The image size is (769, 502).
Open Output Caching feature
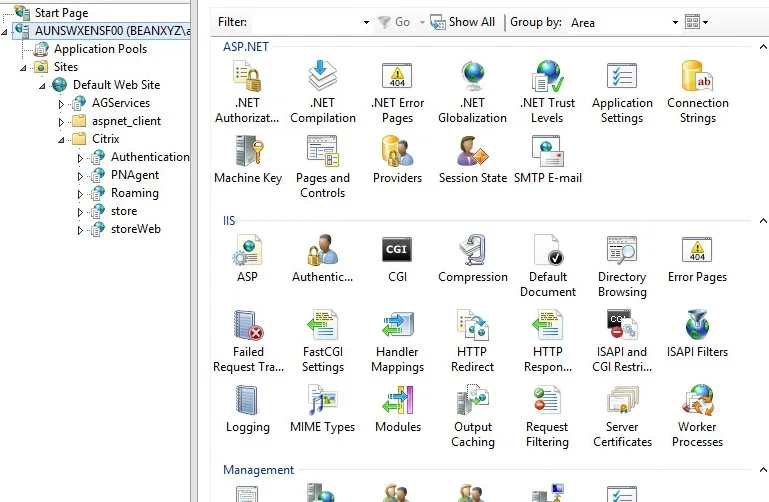(x=473, y=416)
